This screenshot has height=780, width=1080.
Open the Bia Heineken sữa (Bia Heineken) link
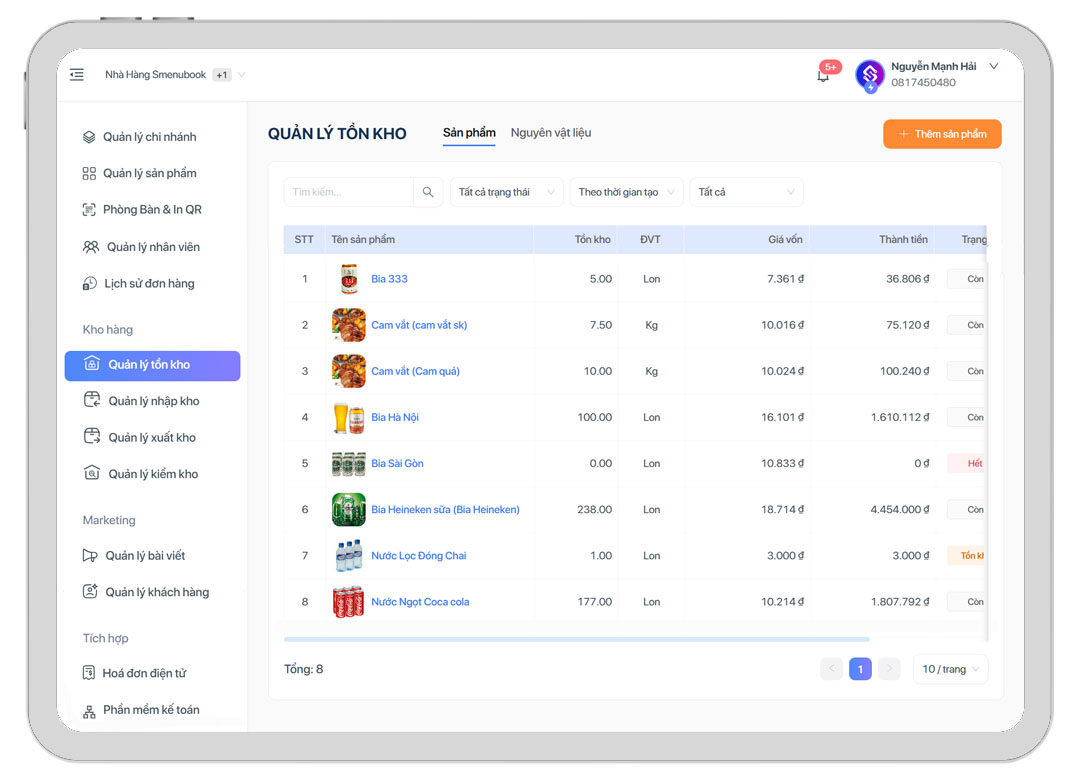(445, 510)
